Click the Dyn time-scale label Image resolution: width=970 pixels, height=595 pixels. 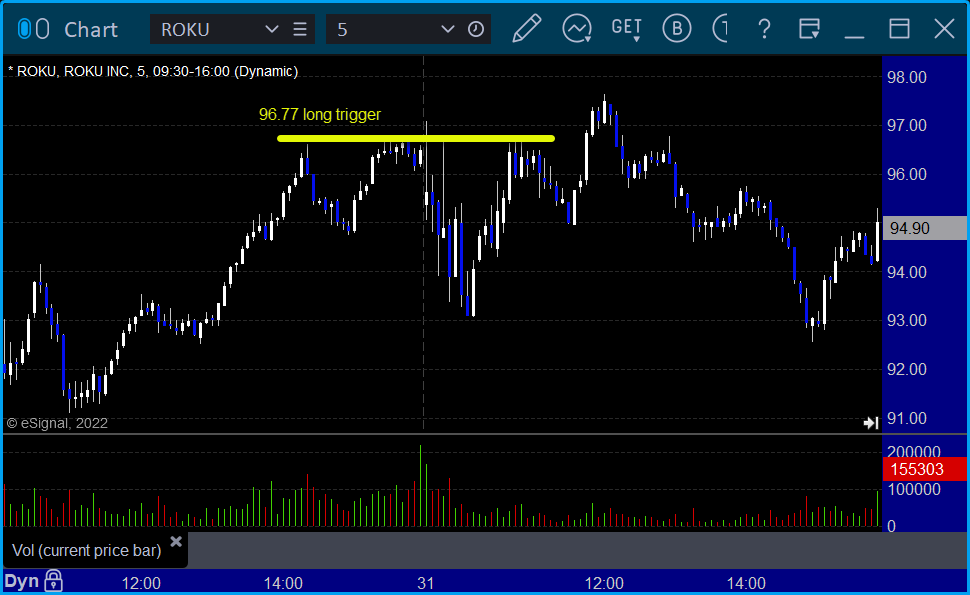coord(22,581)
